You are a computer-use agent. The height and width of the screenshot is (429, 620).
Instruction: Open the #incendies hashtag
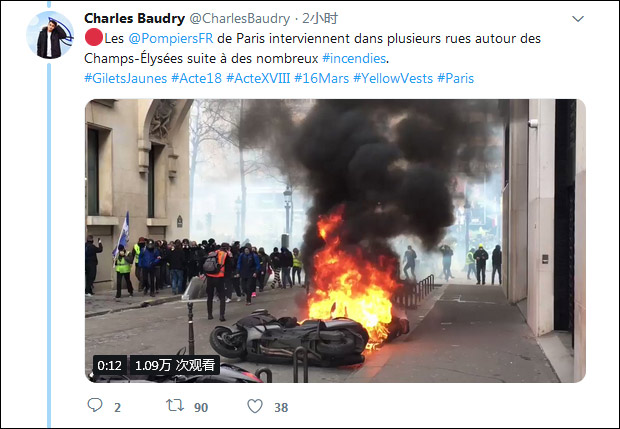point(354,59)
